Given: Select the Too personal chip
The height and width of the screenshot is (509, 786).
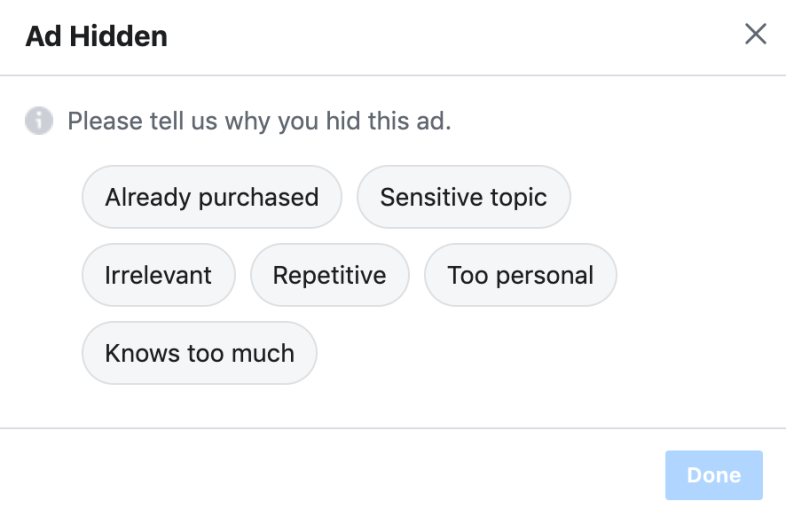Looking at the screenshot, I should point(520,275).
